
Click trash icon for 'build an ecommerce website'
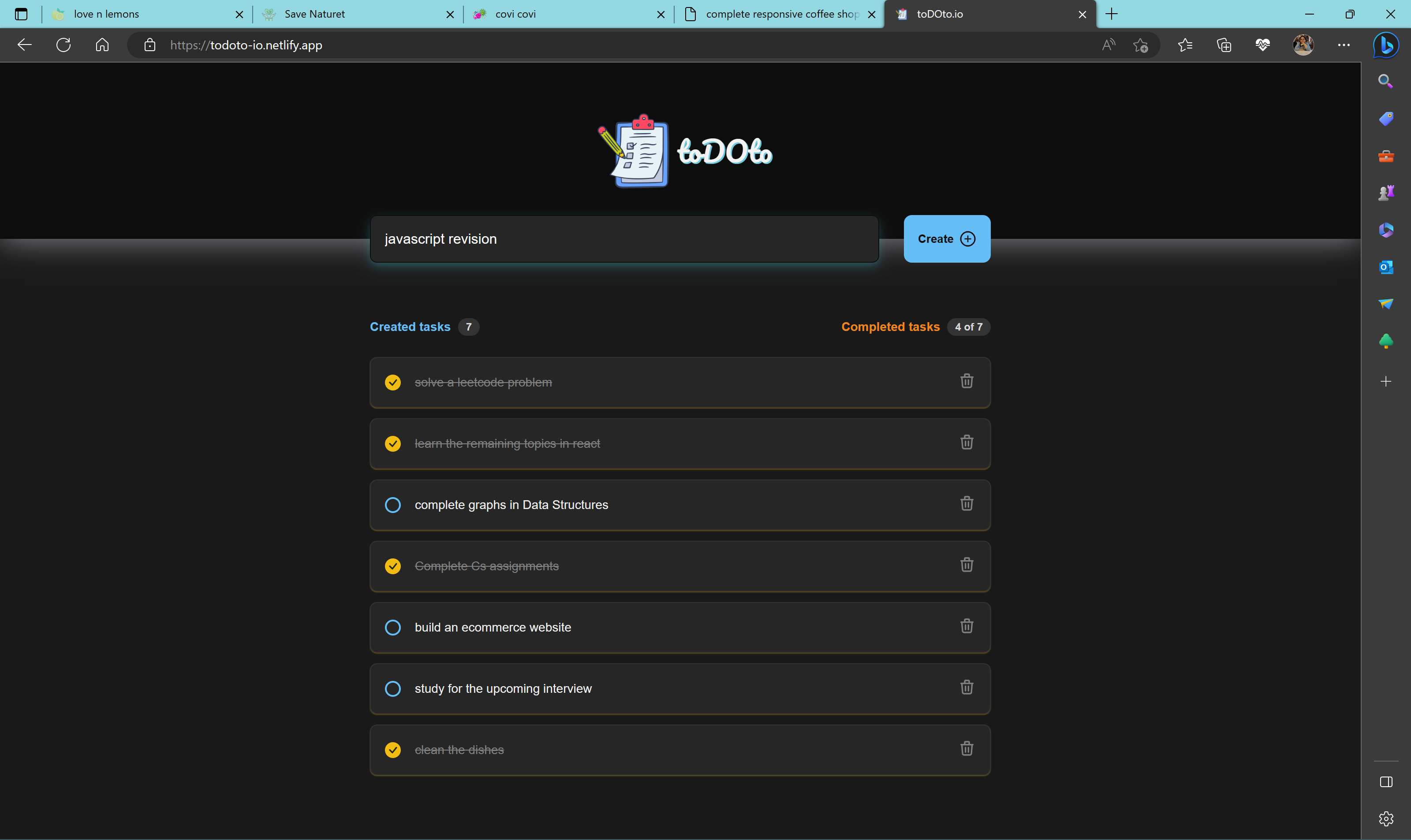point(967,626)
